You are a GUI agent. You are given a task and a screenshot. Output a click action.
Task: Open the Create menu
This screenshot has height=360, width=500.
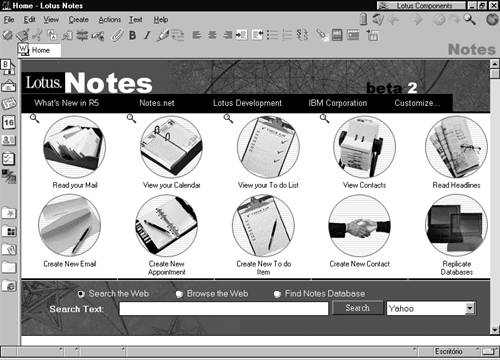click(x=79, y=20)
